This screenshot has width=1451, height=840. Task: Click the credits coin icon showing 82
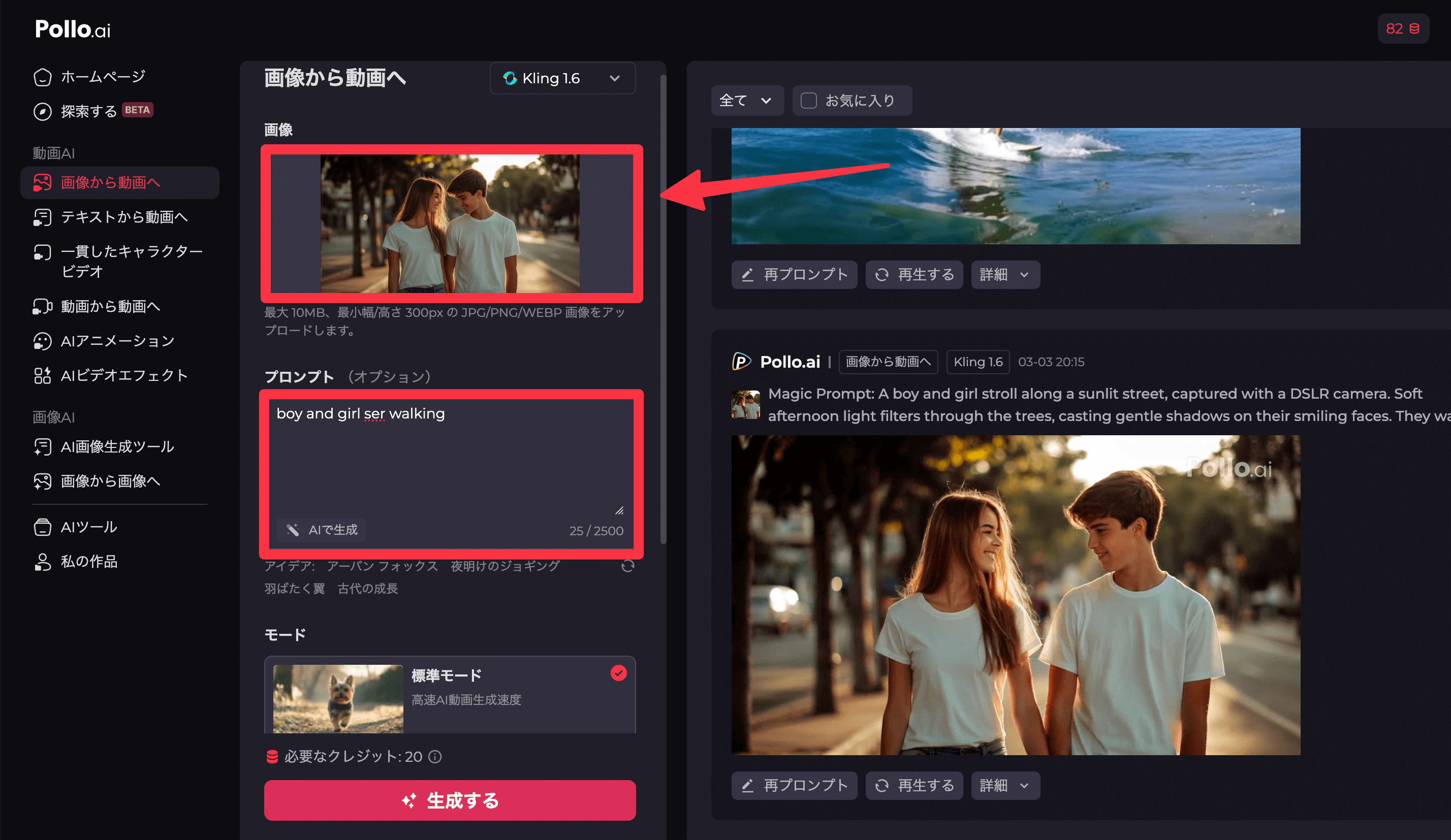click(x=1414, y=29)
